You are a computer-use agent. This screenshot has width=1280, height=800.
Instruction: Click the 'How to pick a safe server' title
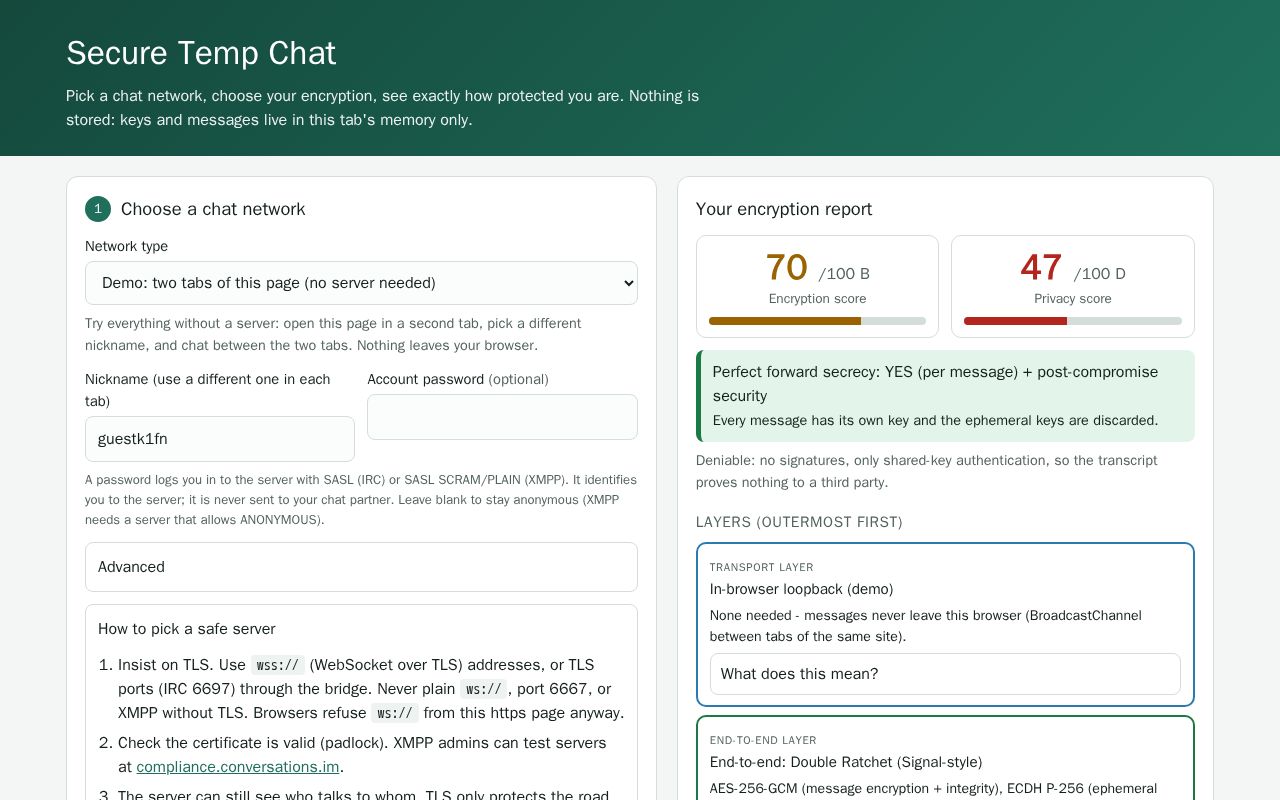pyautogui.click(x=187, y=629)
